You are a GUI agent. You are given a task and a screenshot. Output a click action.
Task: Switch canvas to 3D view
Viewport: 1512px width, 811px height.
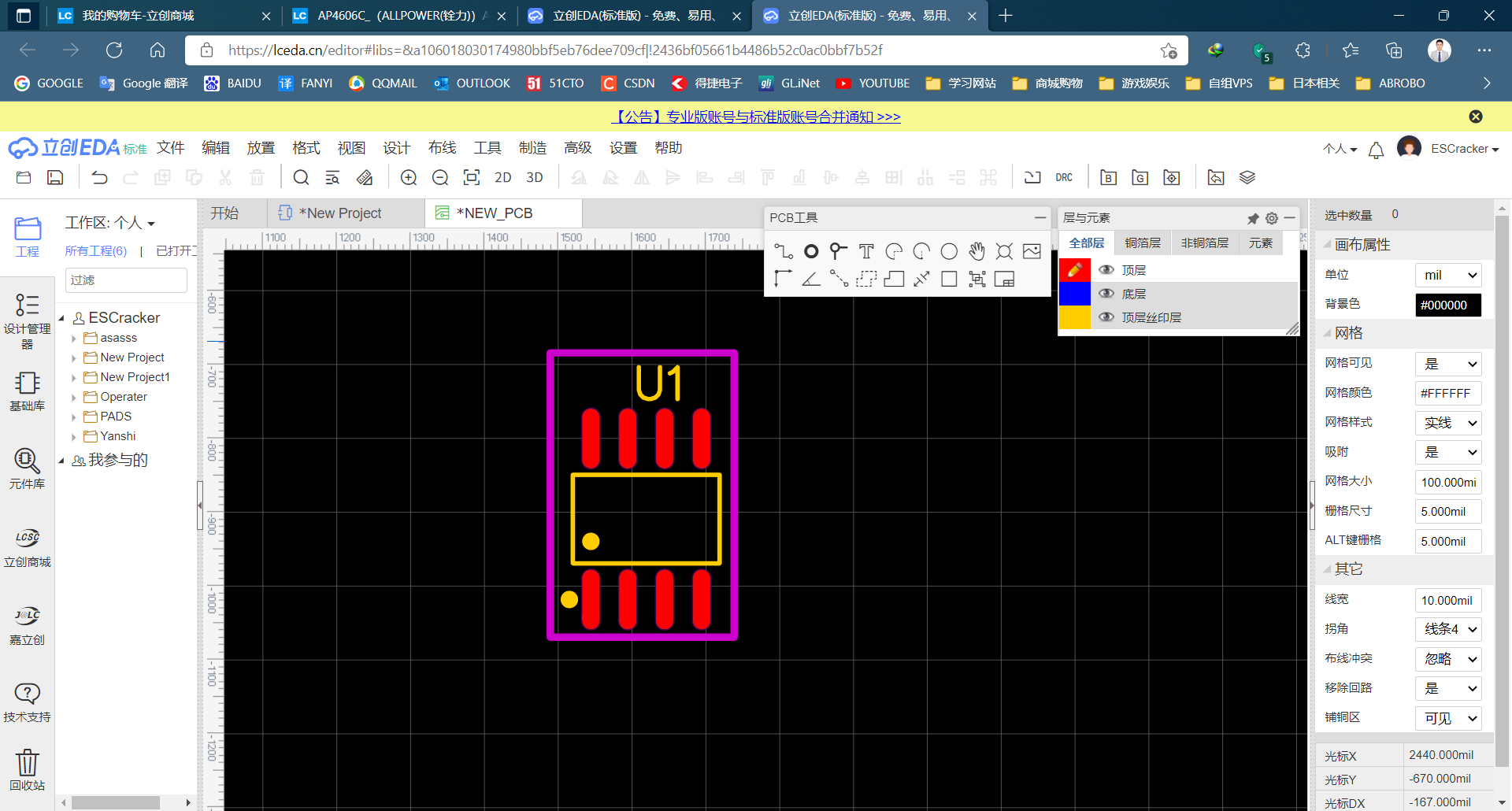point(534,177)
